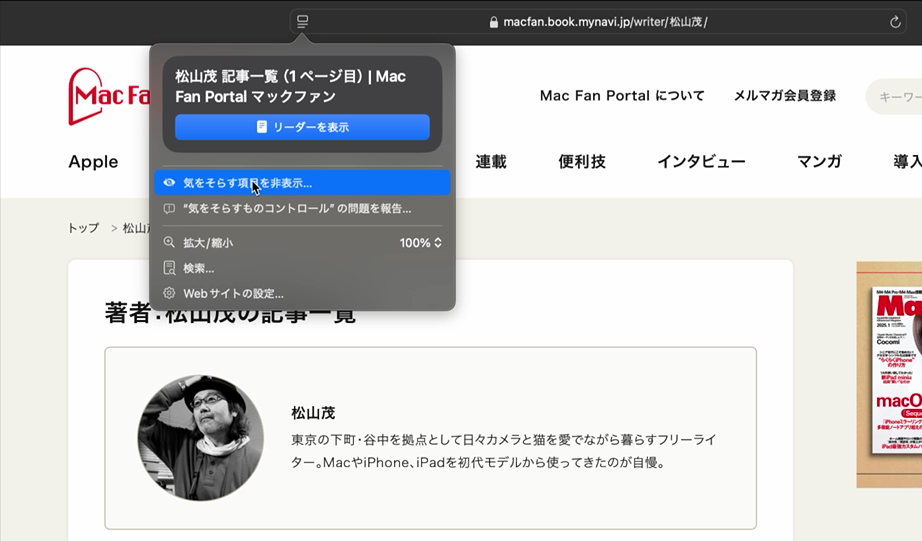
Task: Reload the page with the refresh icon
Action: pyautogui.click(x=895, y=22)
